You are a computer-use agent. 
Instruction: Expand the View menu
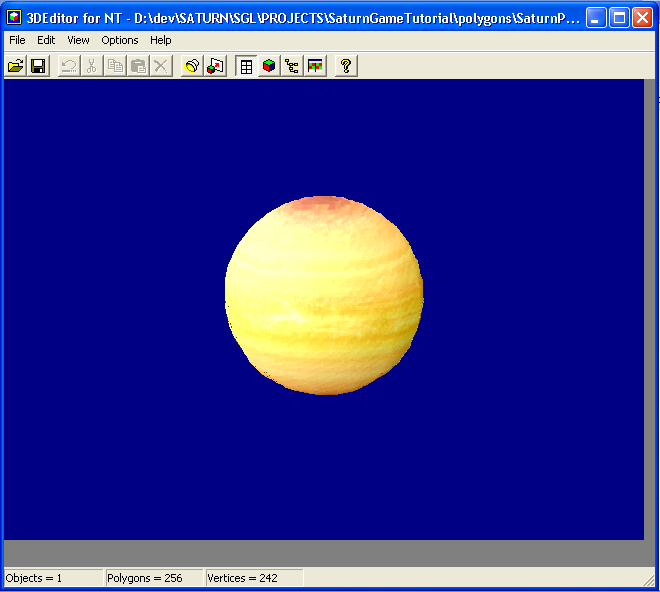[78, 40]
